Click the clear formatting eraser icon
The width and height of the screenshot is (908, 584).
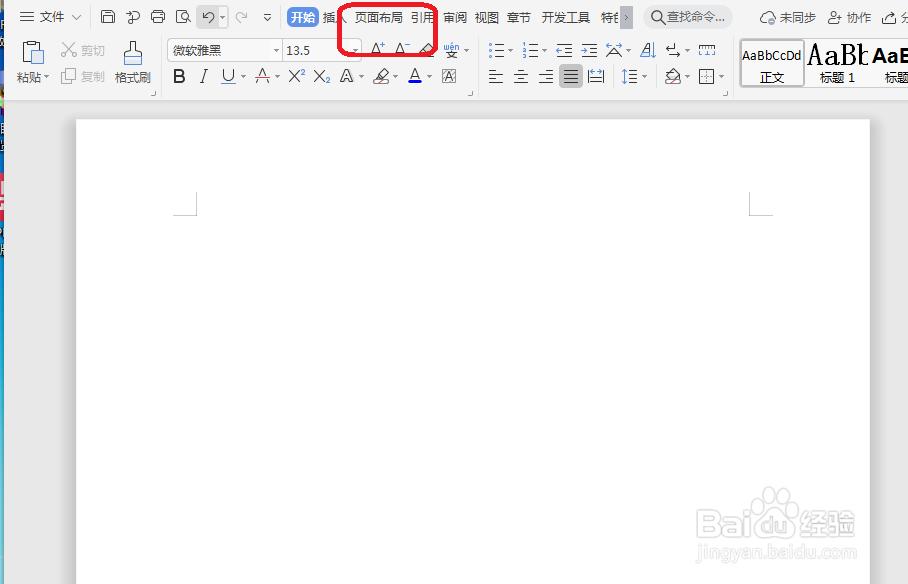point(427,49)
